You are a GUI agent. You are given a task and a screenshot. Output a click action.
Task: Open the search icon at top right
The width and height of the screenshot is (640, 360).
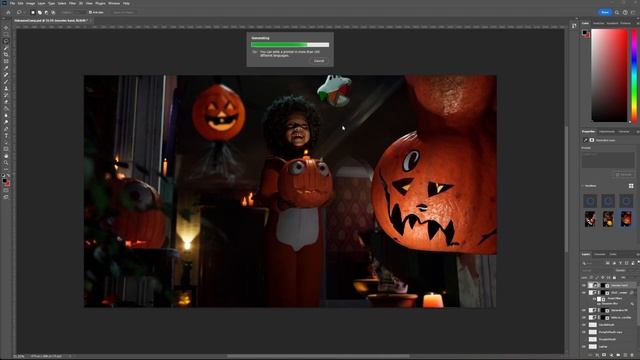(617, 12)
